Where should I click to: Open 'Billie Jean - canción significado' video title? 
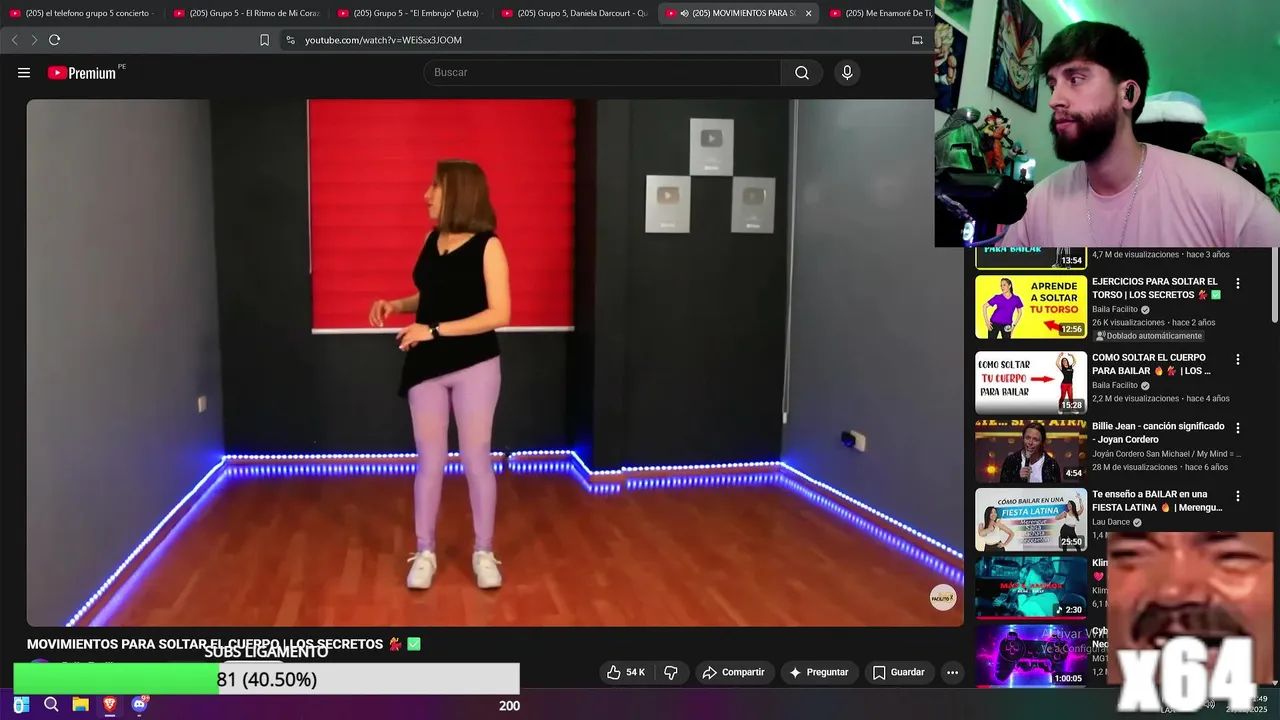(1158, 432)
